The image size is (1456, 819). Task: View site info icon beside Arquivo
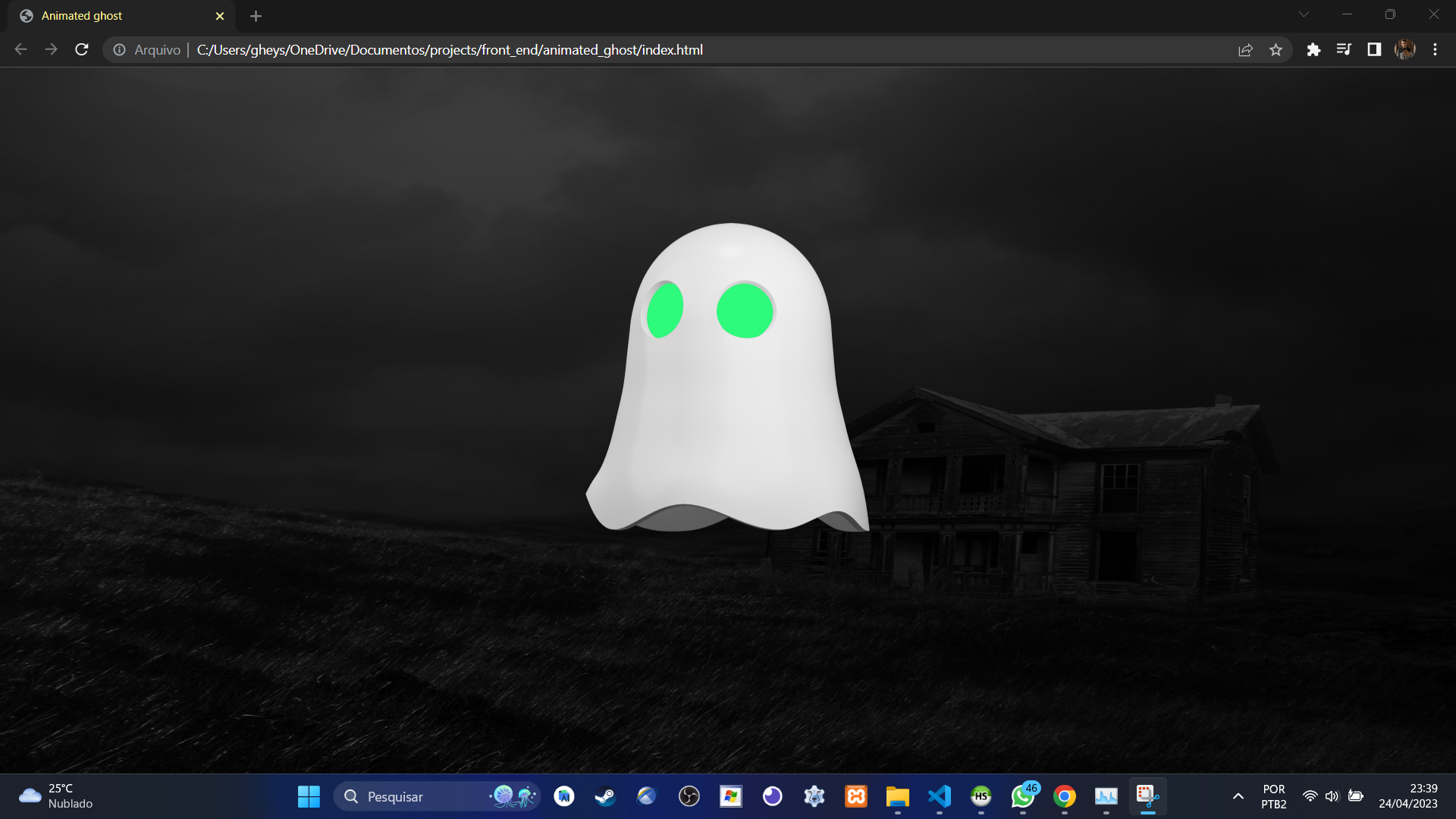click(119, 50)
